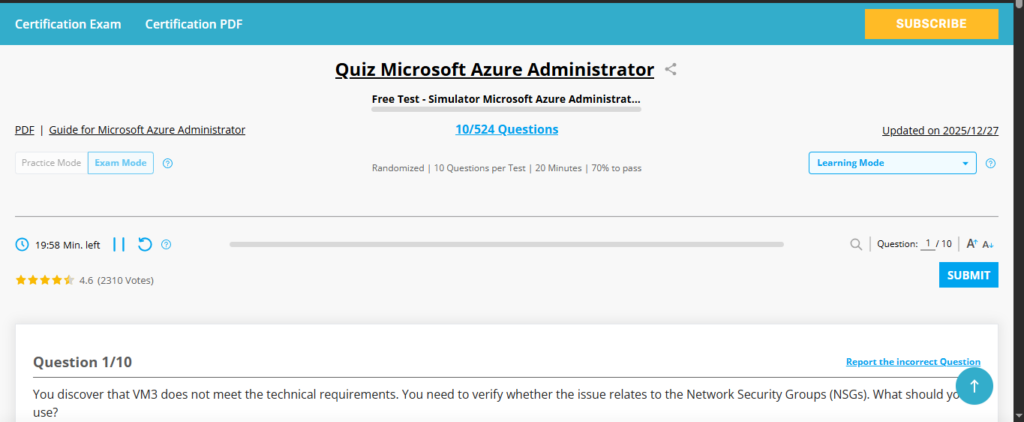
Task: Submit the exam with SUBMIT button
Action: tap(968, 275)
